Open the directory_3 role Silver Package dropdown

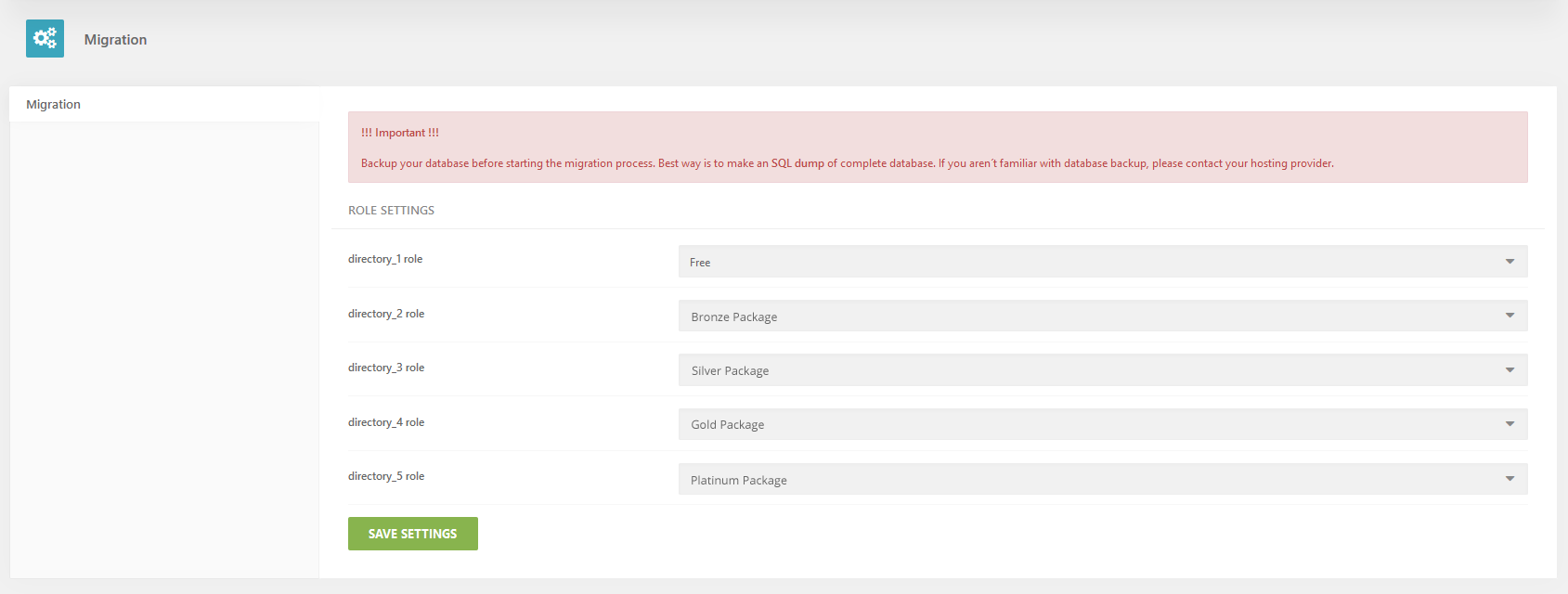pos(1103,369)
